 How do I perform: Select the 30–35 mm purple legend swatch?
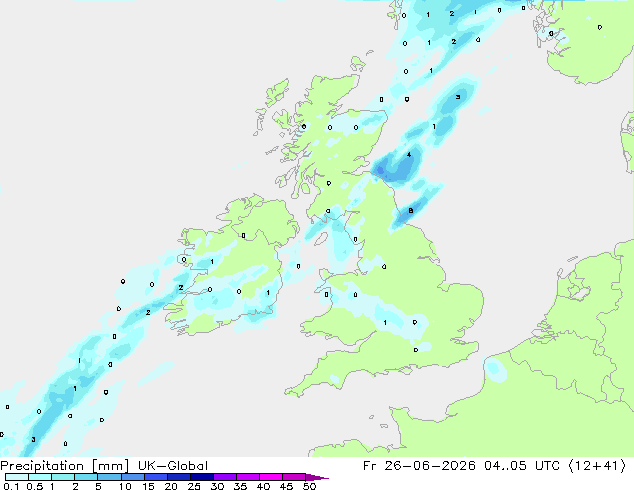(x=225, y=477)
